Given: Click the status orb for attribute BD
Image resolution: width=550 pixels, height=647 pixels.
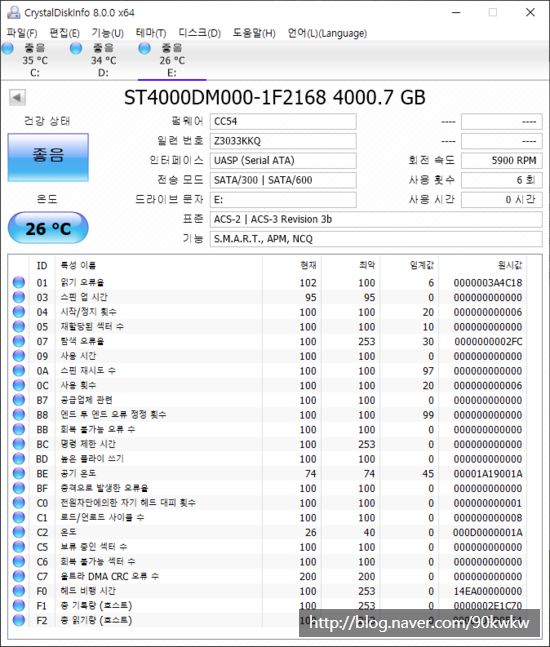Looking at the screenshot, I should (x=19, y=459).
